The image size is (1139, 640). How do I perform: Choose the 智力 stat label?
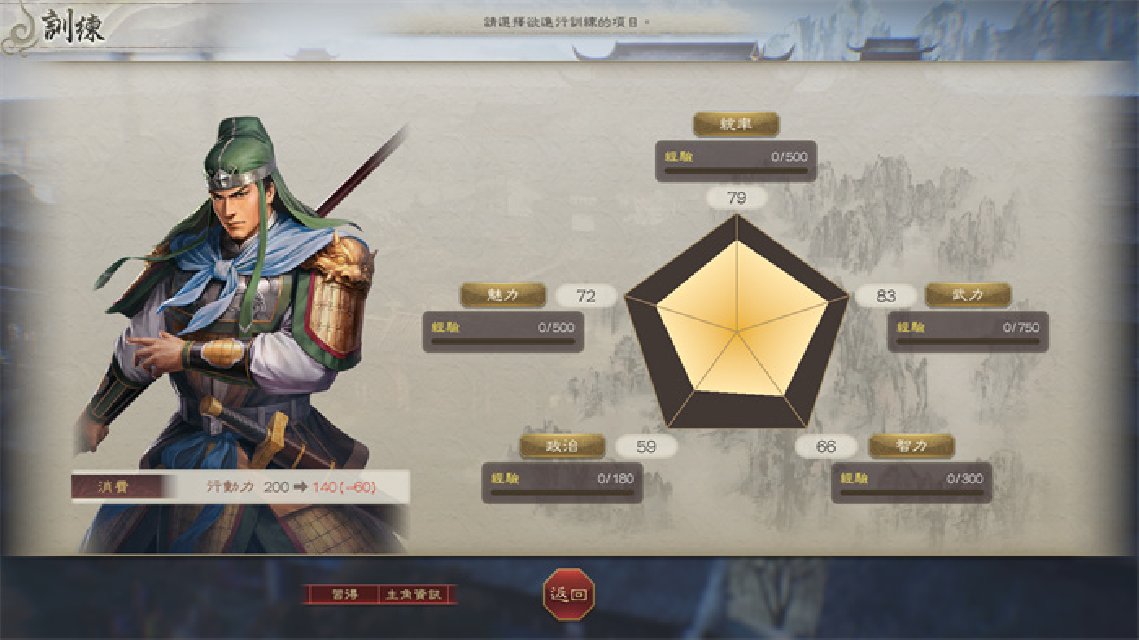(x=912, y=446)
